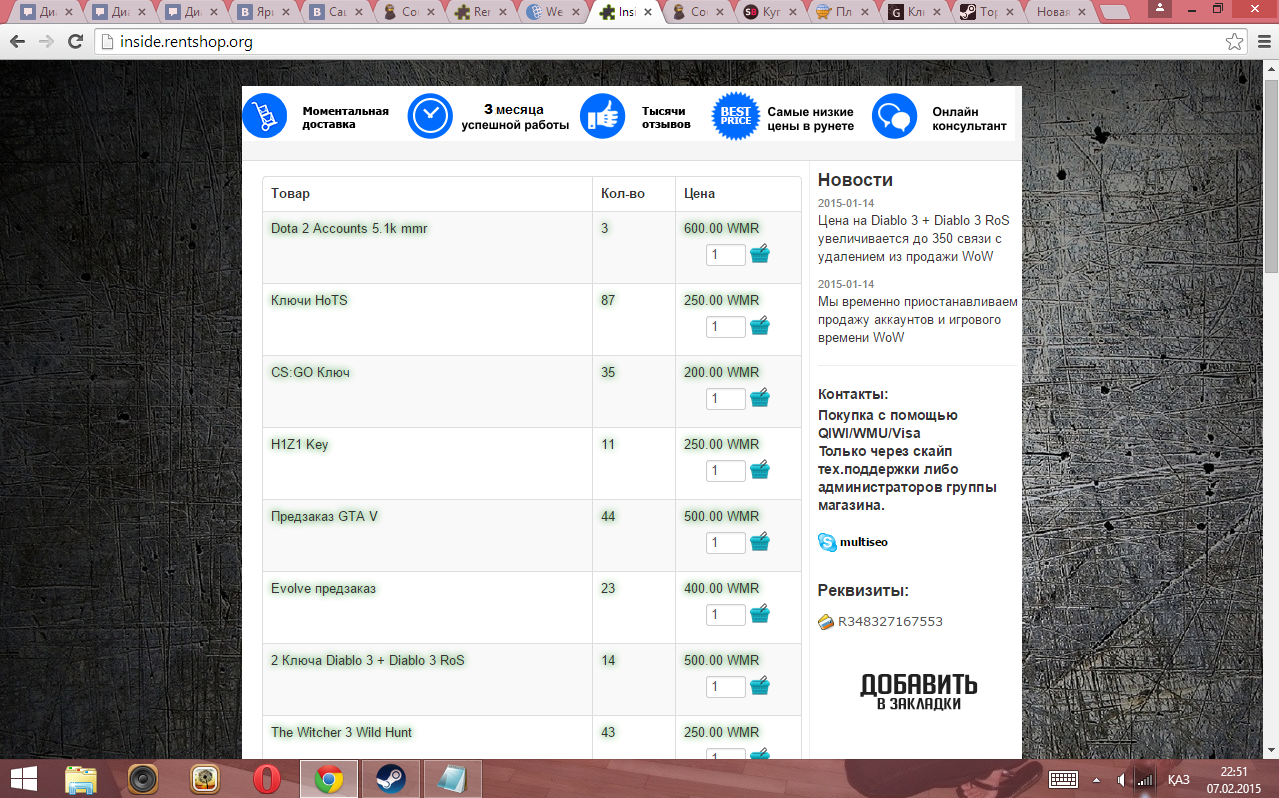The width and height of the screenshot is (1279, 798).
Task: Click the 'multiseo' Skype contact name
Action: point(864,542)
